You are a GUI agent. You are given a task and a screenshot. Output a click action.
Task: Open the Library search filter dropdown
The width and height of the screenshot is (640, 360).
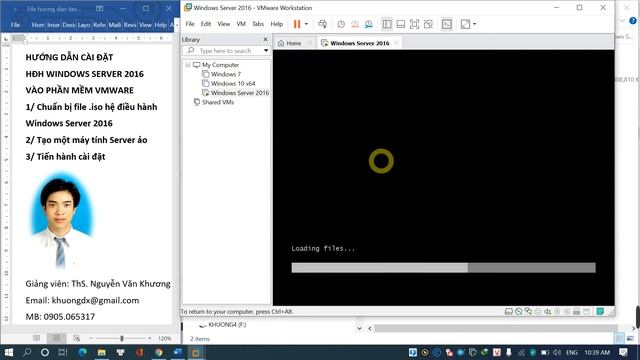[x=266, y=51]
